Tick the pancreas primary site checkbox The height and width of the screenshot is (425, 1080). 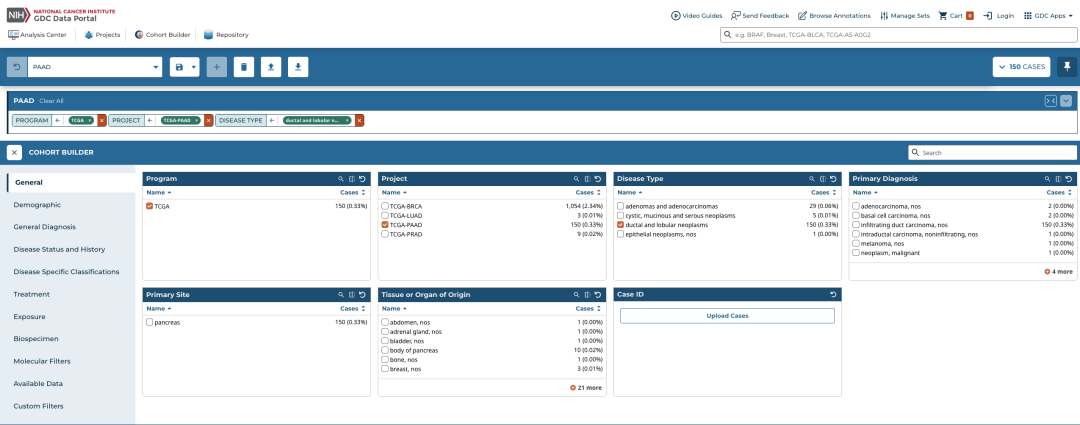tap(149, 322)
